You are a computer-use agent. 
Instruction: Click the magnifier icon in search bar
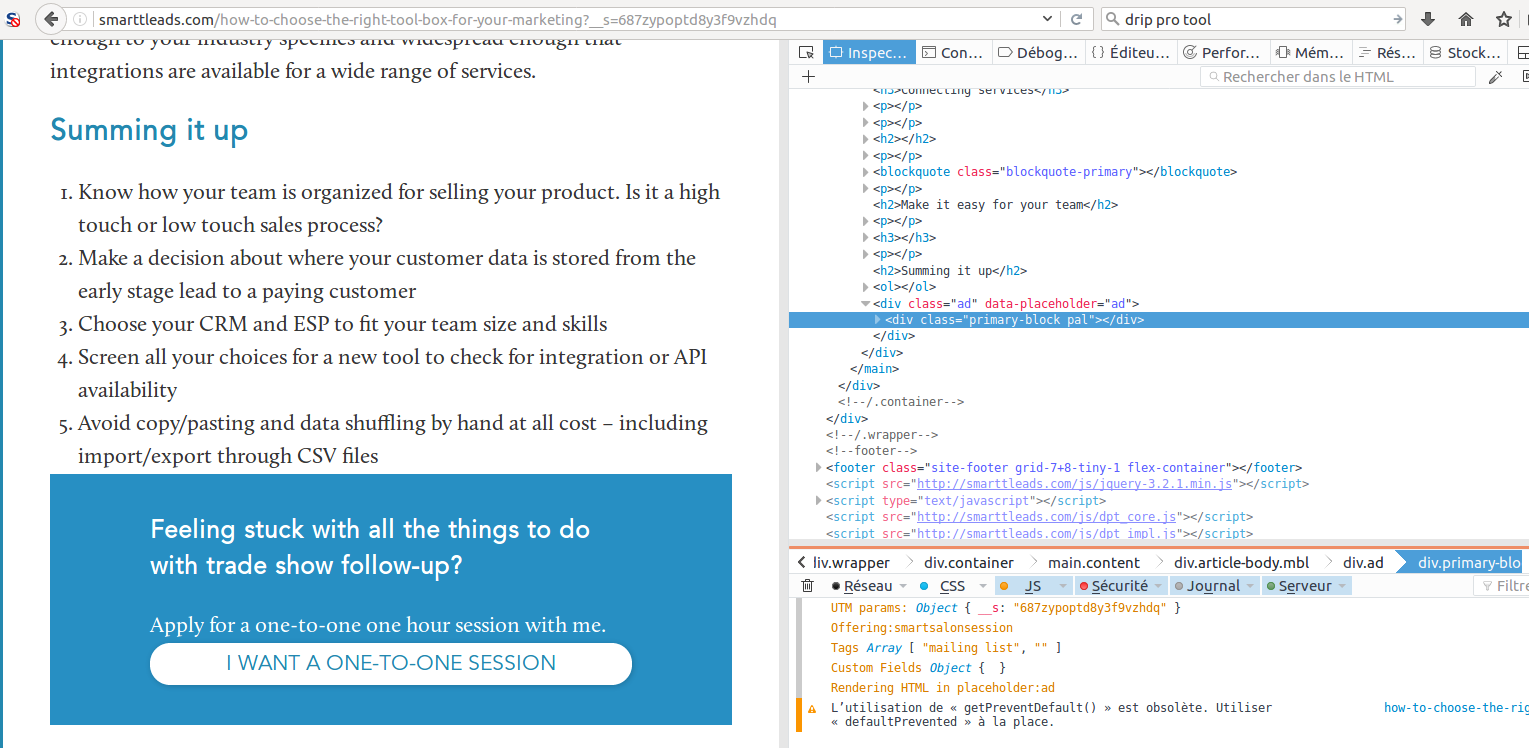point(1112,19)
